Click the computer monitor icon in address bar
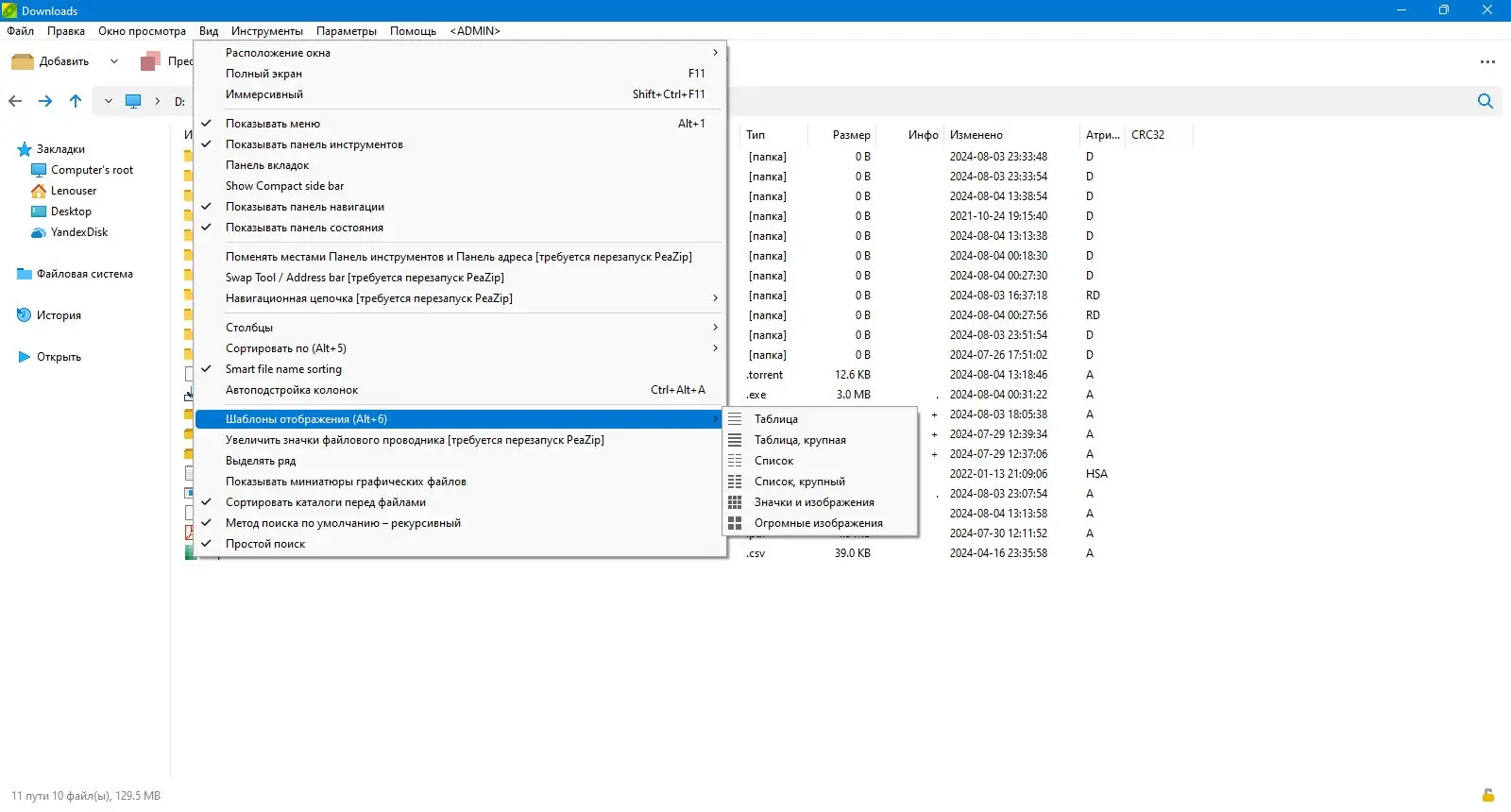This screenshot has height=812, width=1511. tap(133, 101)
